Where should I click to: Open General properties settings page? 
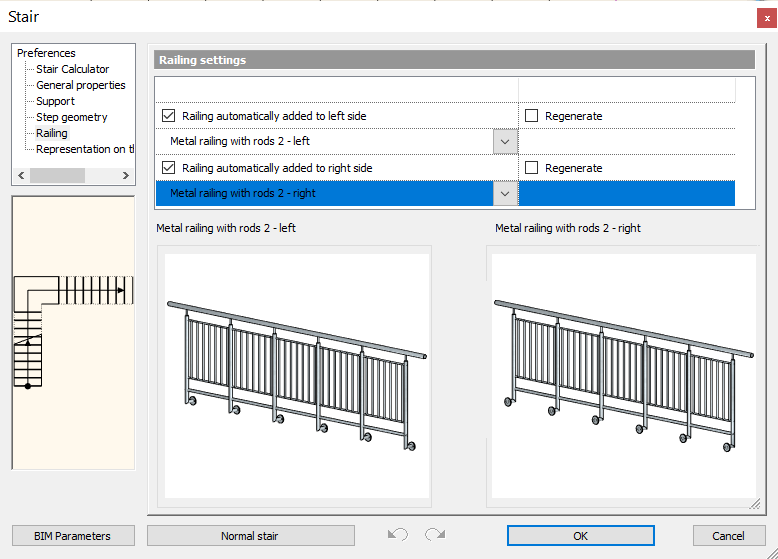pos(80,85)
